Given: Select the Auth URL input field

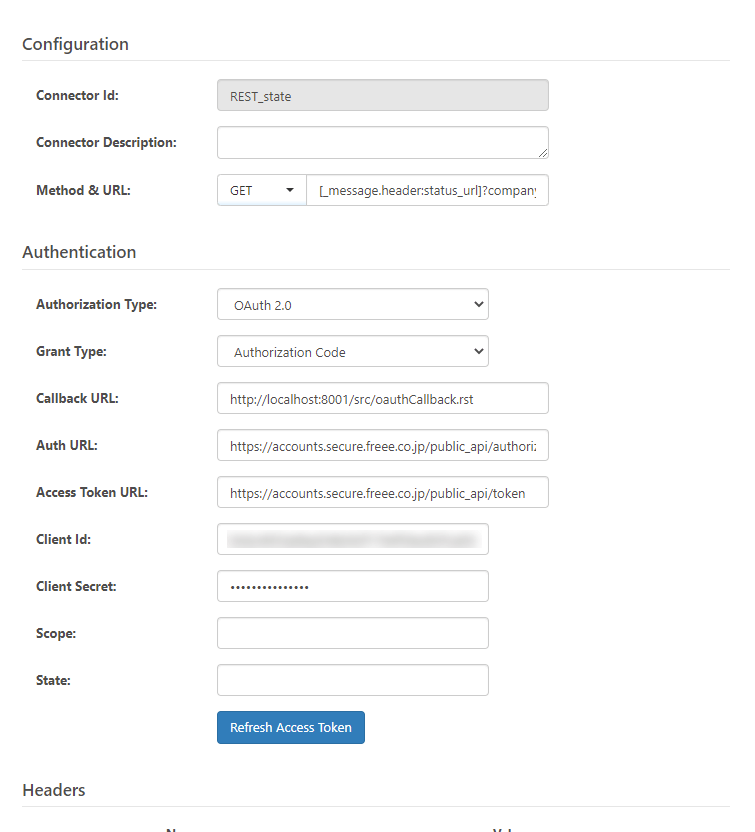Looking at the screenshot, I should tap(382, 445).
